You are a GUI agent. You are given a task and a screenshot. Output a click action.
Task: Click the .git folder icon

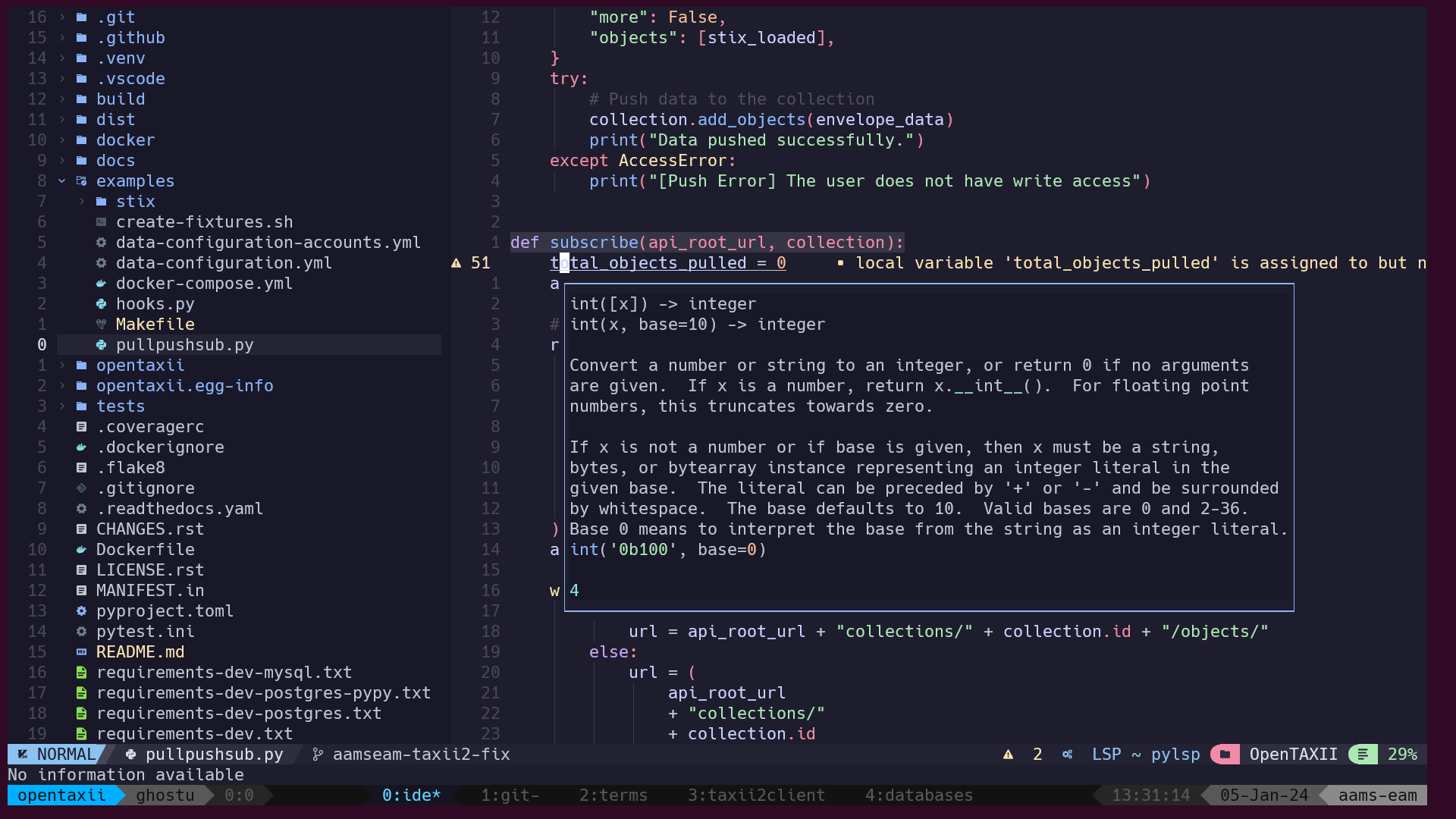(81, 17)
